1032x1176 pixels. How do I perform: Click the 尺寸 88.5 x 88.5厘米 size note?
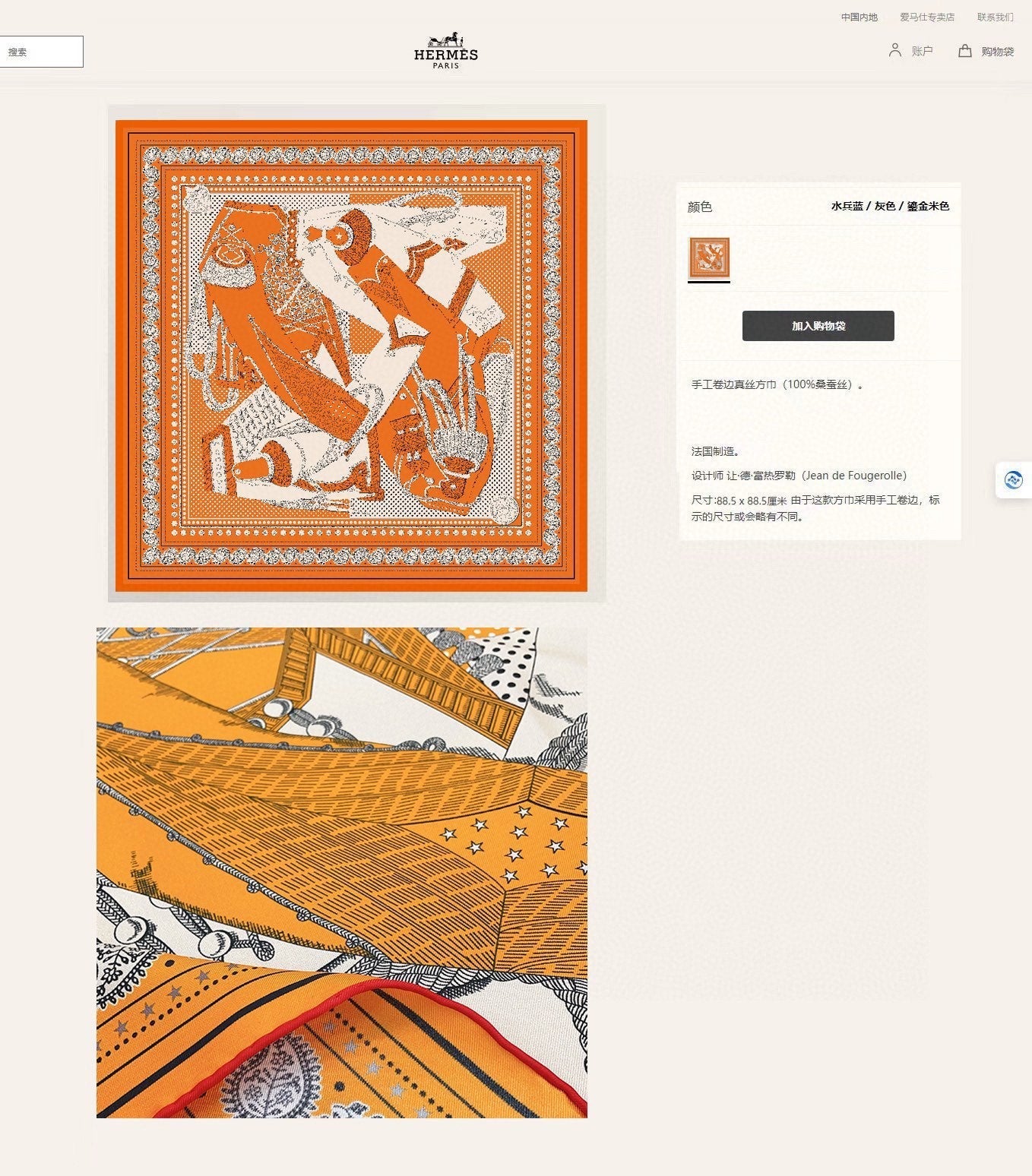(815, 508)
